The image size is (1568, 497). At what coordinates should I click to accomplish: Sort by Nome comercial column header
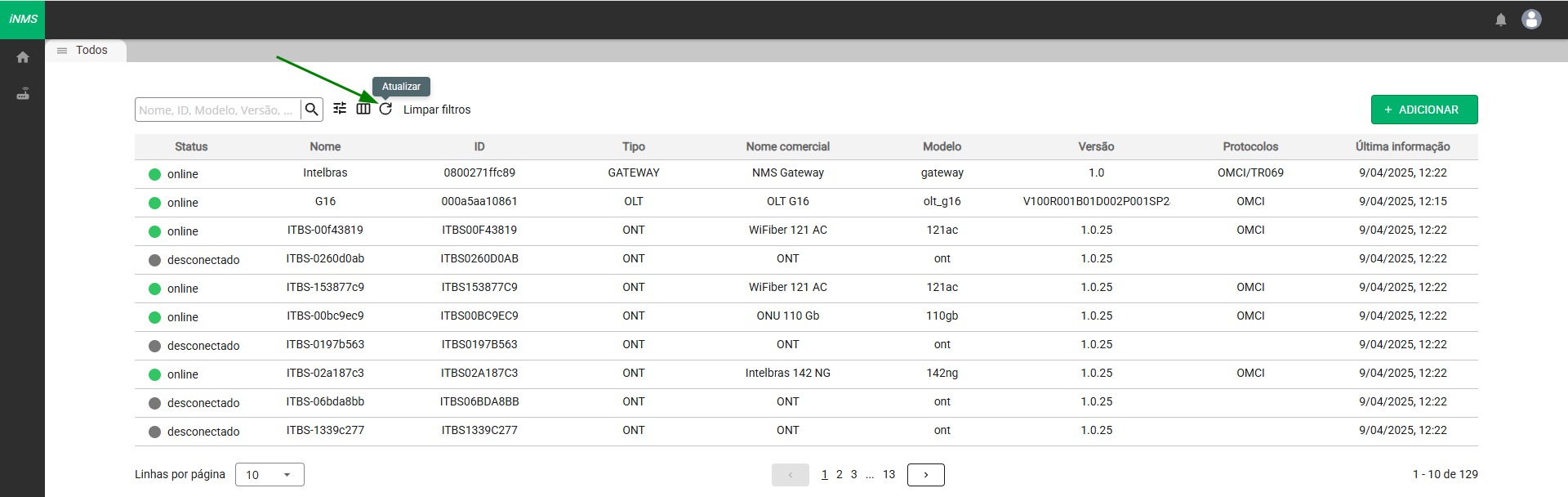pos(788,147)
